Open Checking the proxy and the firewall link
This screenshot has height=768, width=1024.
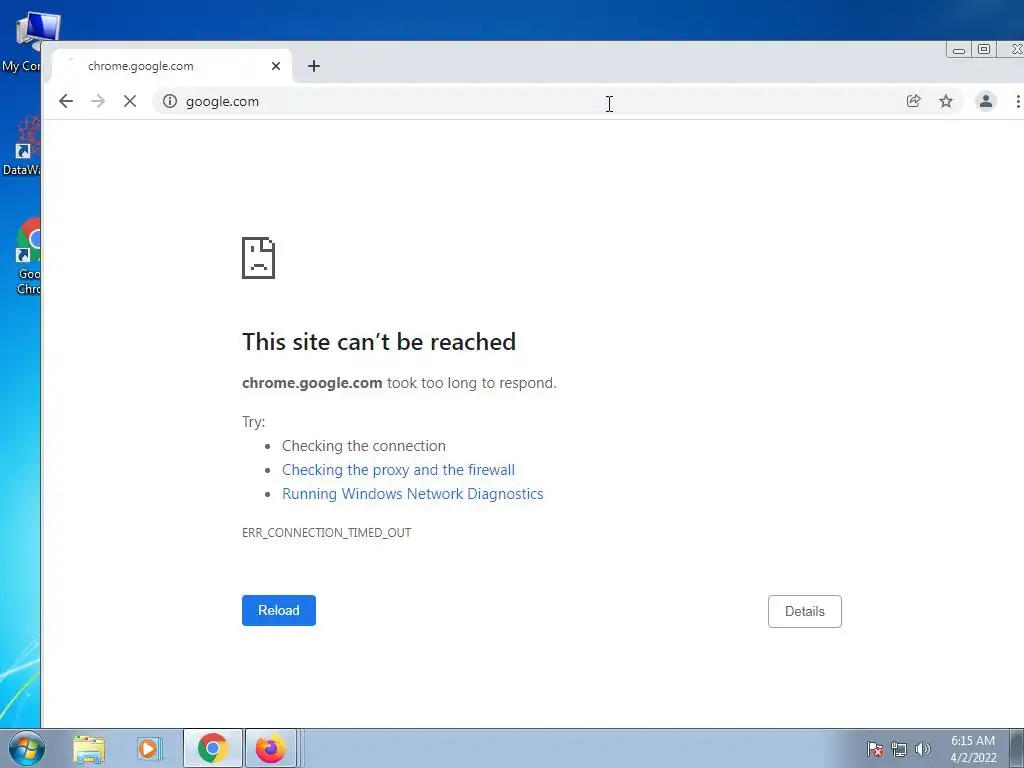(x=398, y=470)
